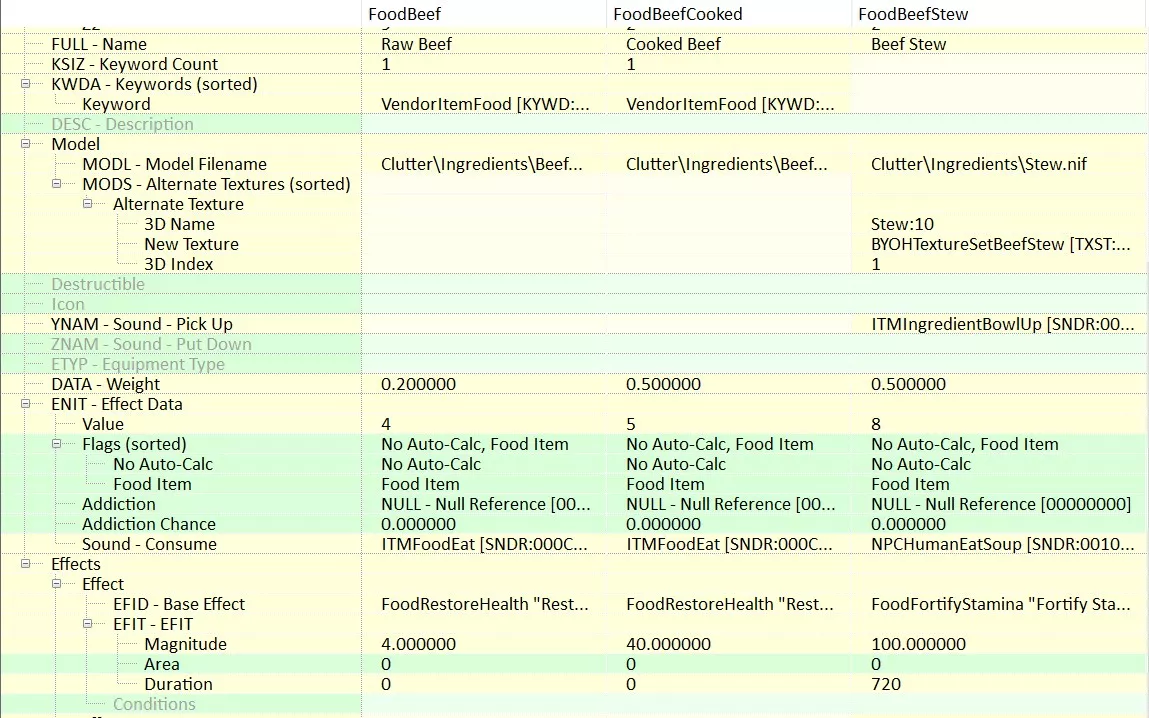Collapse the Effect child node
The width and height of the screenshot is (1149, 718).
coord(56,584)
